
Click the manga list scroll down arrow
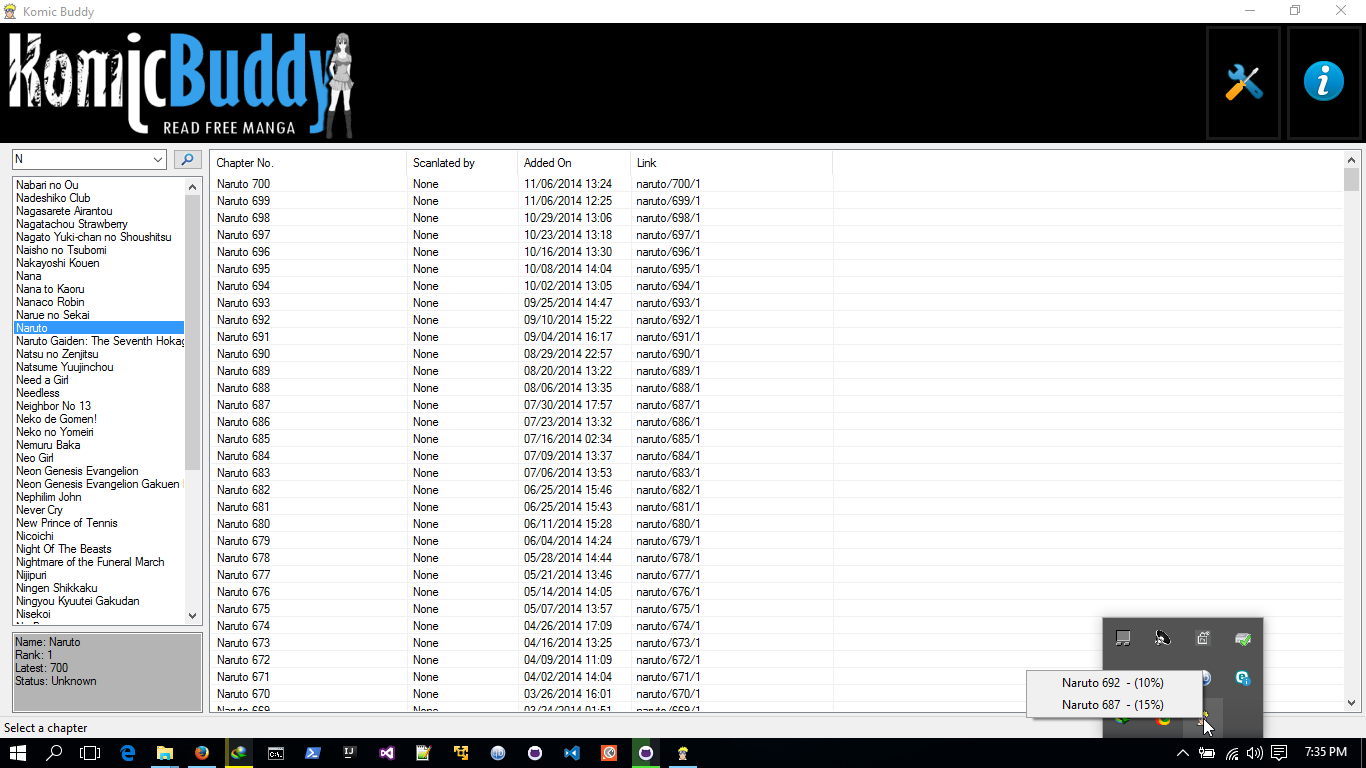tap(193, 617)
